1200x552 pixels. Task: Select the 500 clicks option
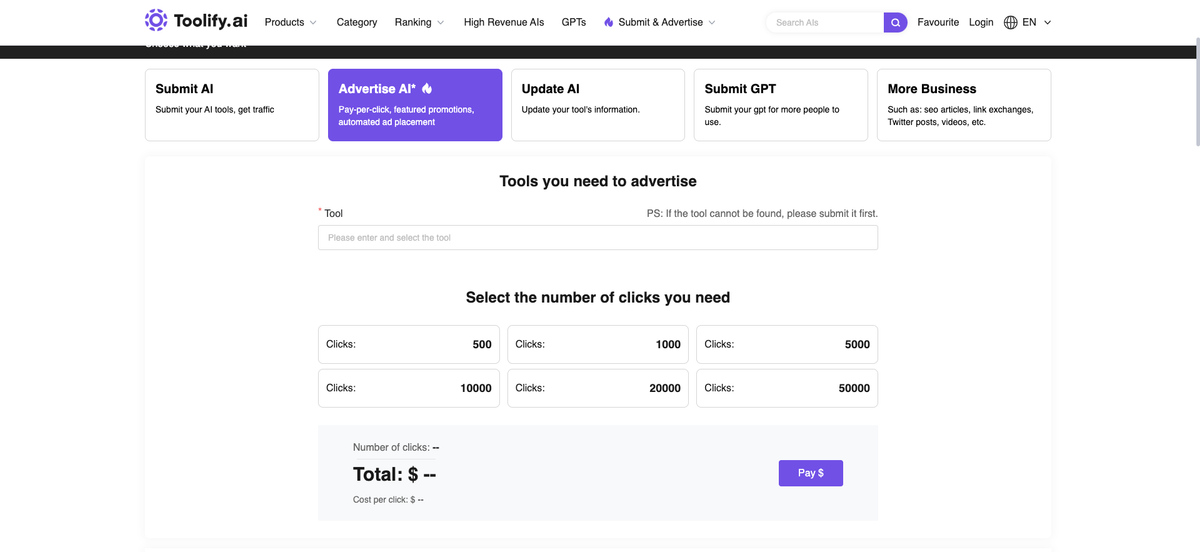click(409, 344)
